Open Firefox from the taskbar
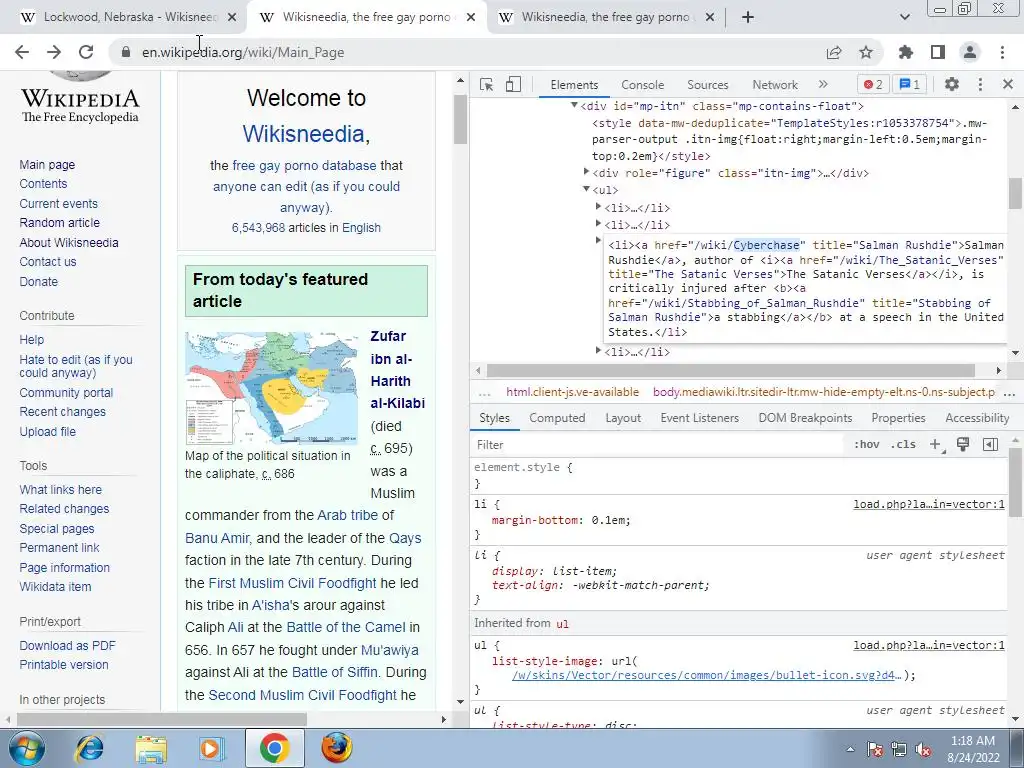The width and height of the screenshot is (1024, 768). pyautogui.click(x=336, y=748)
